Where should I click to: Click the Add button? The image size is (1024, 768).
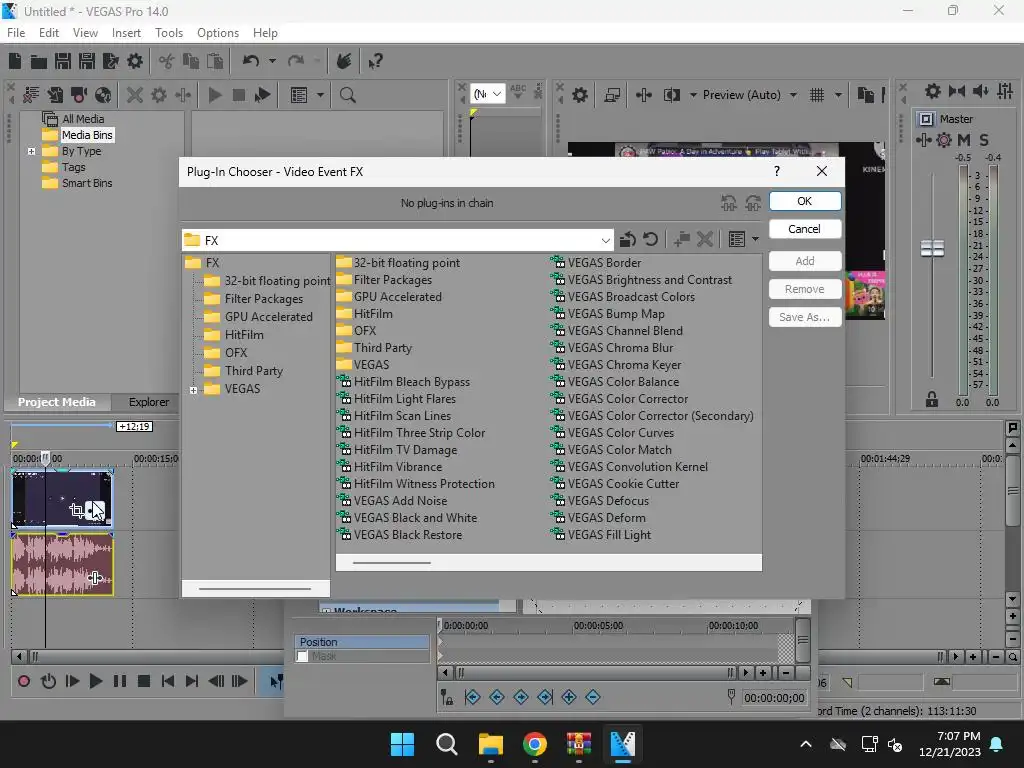(805, 261)
